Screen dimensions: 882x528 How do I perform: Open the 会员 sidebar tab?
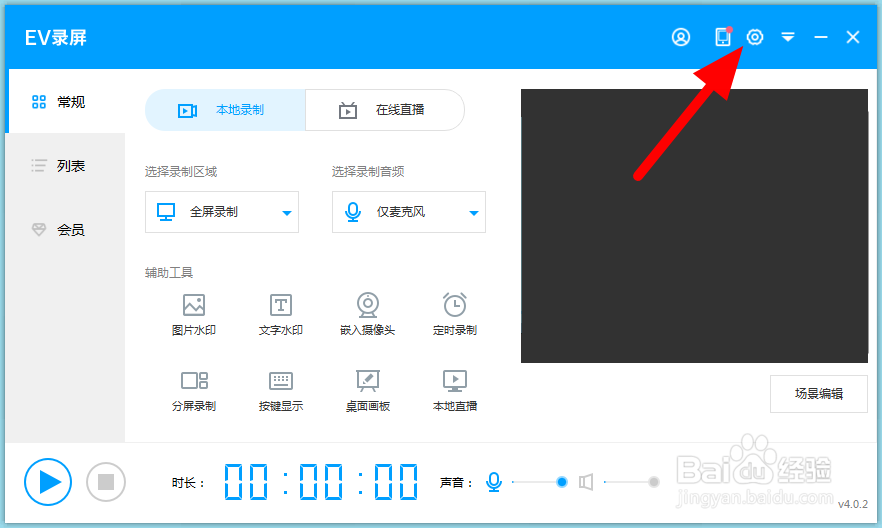65,229
